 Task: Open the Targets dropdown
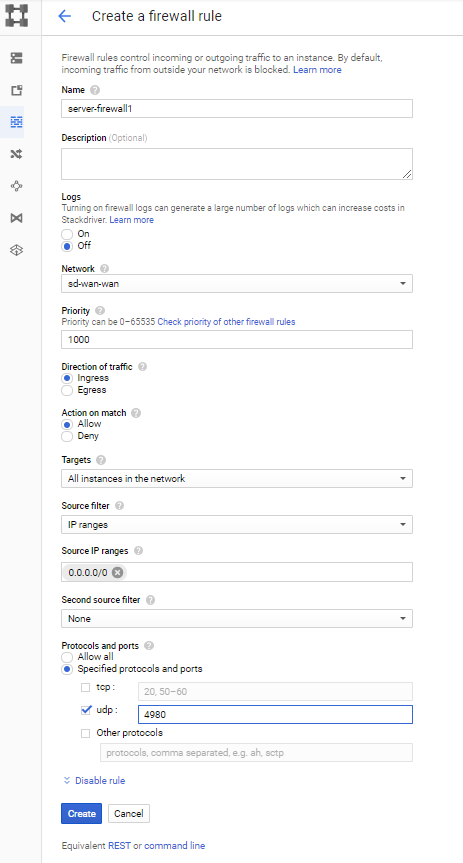[x=237, y=479]
